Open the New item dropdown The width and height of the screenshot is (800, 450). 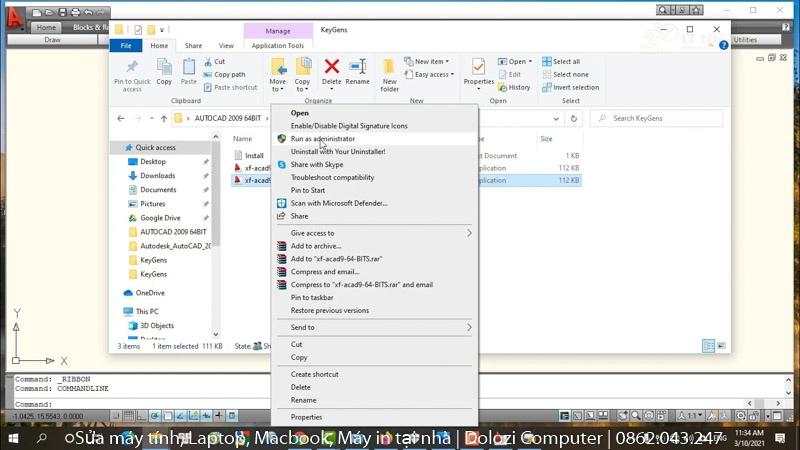pyautogui.click(x=427, y=61)
